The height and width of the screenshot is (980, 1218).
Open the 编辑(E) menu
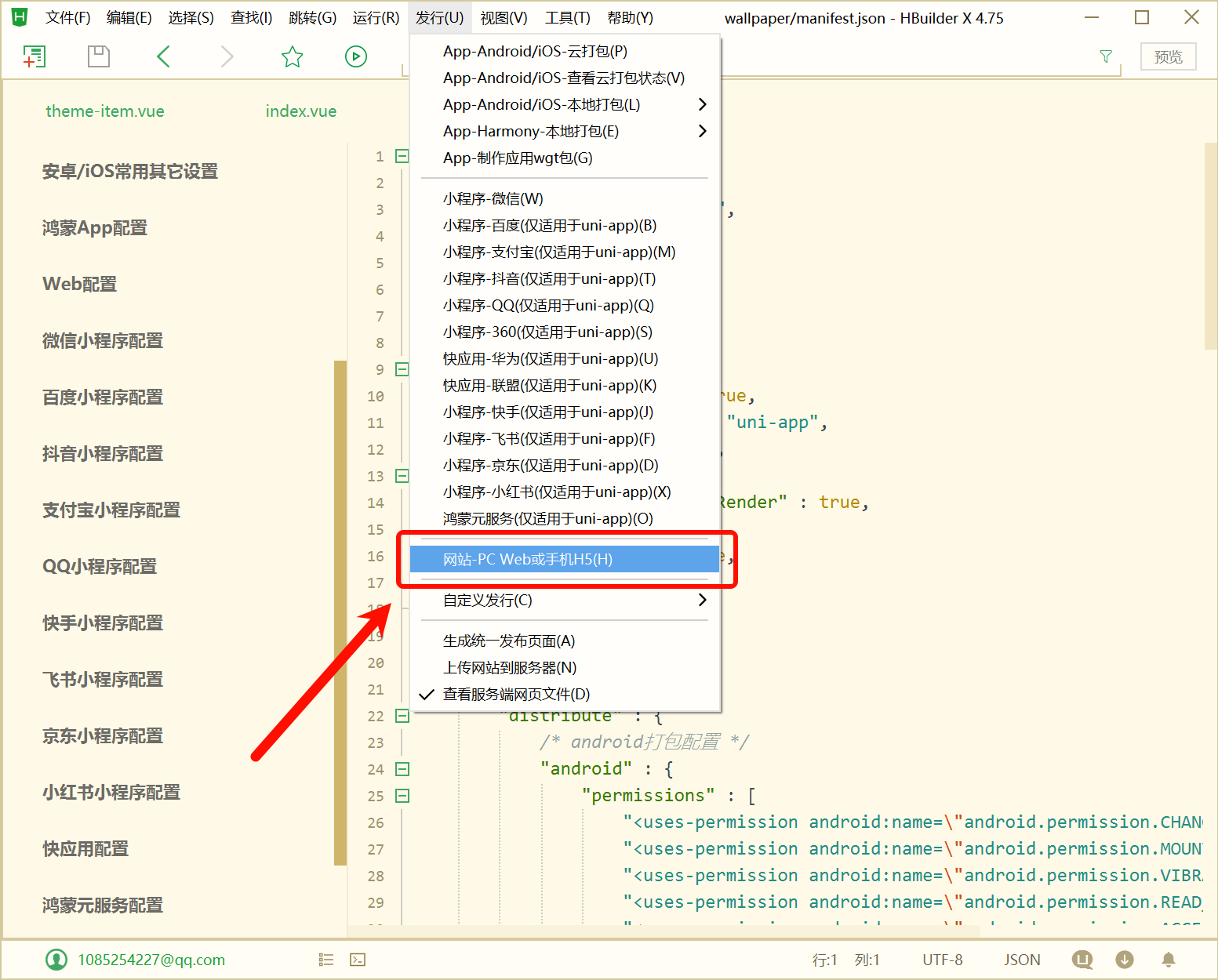tap(129, 17)
